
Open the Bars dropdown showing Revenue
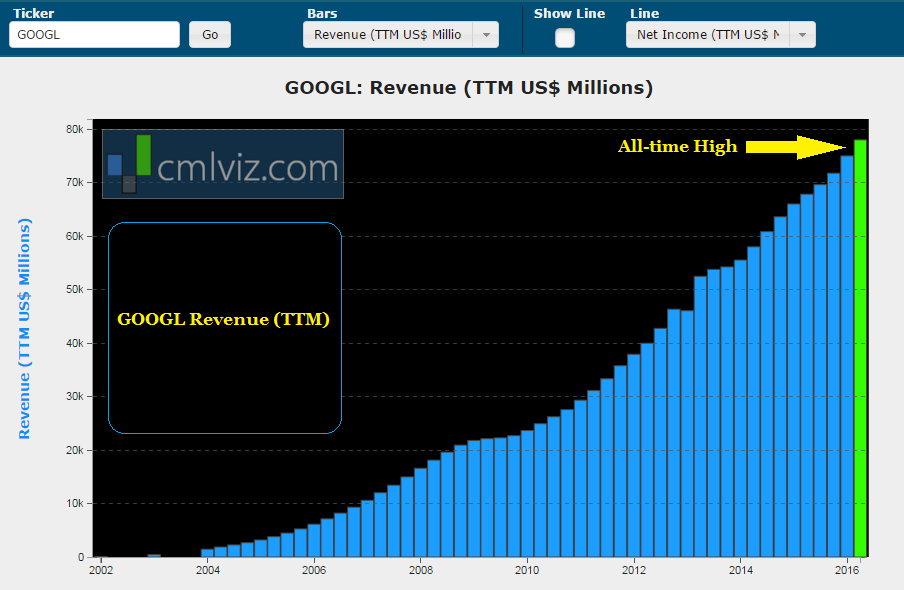coord(401,35)
